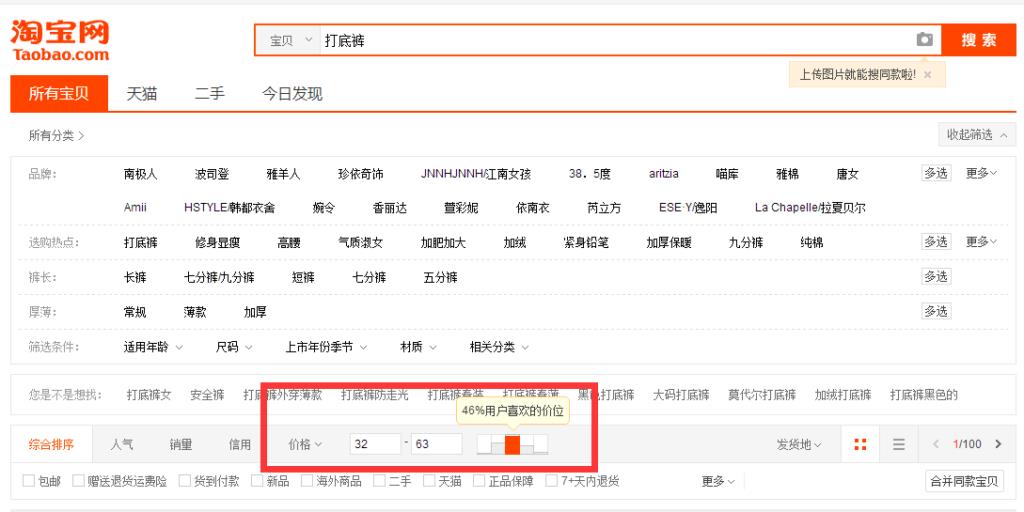Sort results by 销量
1024x512 pixels.
[x=181, y=445]
